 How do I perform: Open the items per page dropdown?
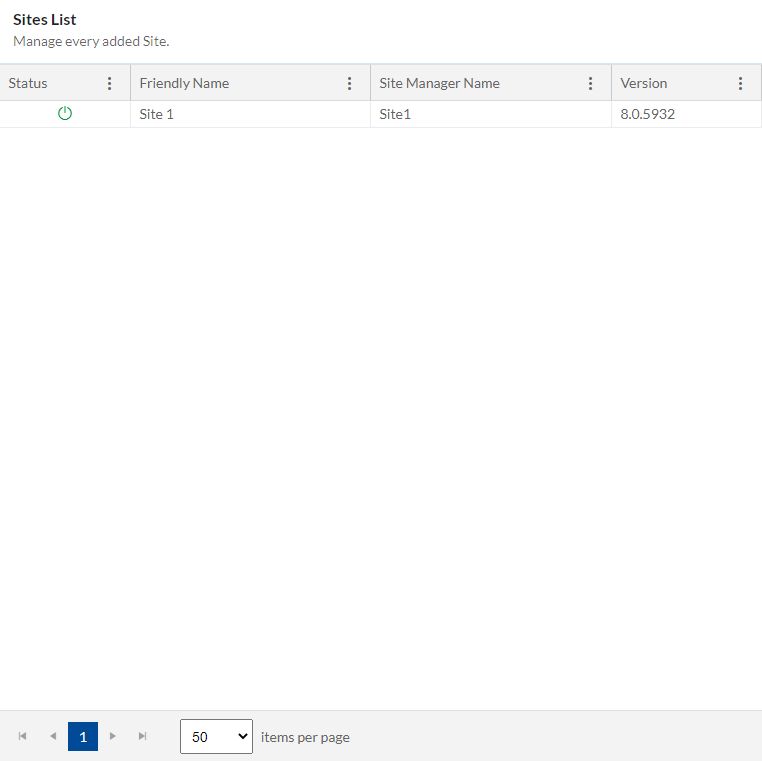click(x=216, y=737)
